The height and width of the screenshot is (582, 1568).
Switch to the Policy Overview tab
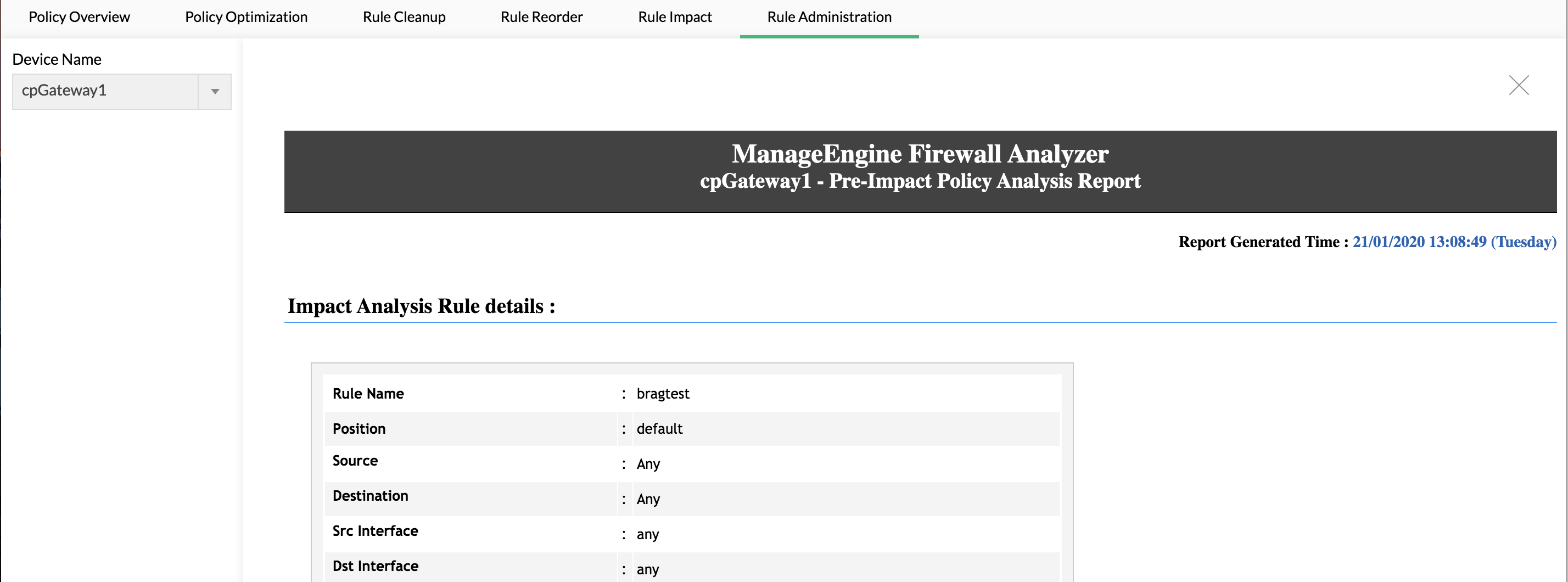tap(79, 16)
